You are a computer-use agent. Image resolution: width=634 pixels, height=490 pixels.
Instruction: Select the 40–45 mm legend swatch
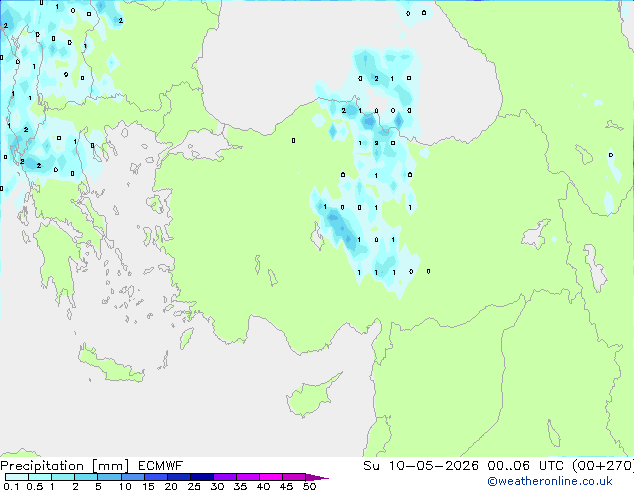click(271, 477)
